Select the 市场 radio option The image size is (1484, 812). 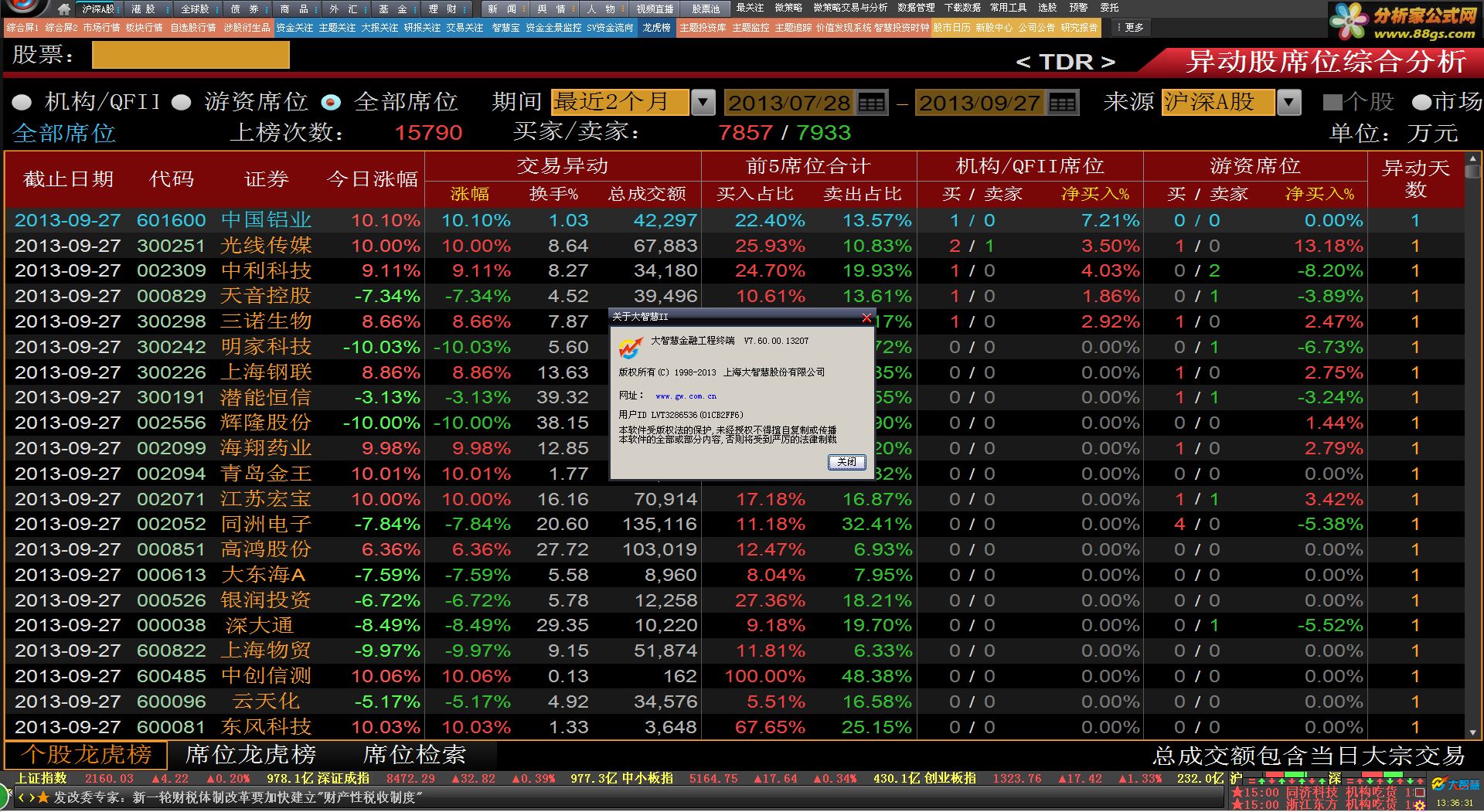(x=1421, y=103)
